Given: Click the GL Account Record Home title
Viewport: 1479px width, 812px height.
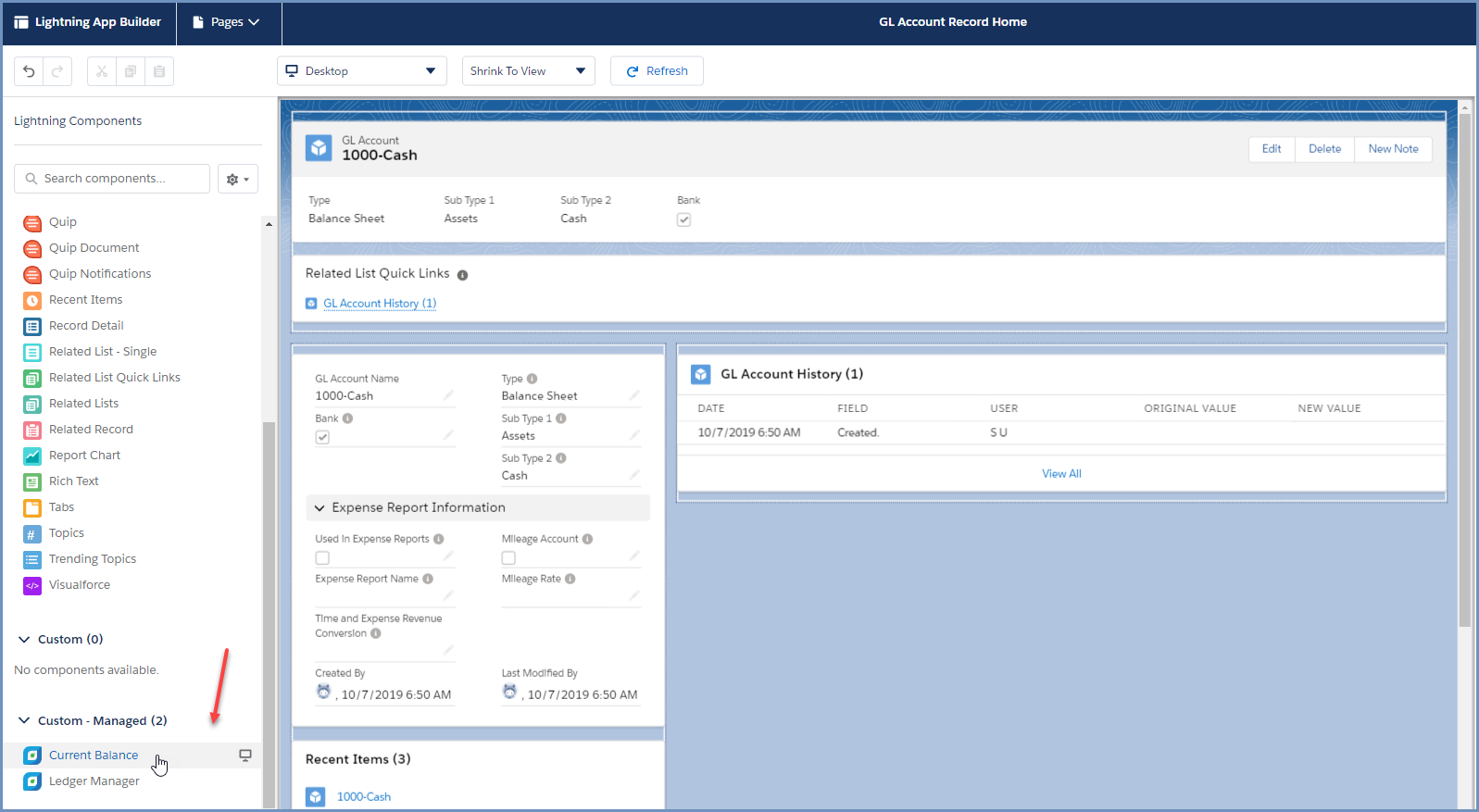Looking at the screenshot, I should pyautogui.click(x=953, y=22).
